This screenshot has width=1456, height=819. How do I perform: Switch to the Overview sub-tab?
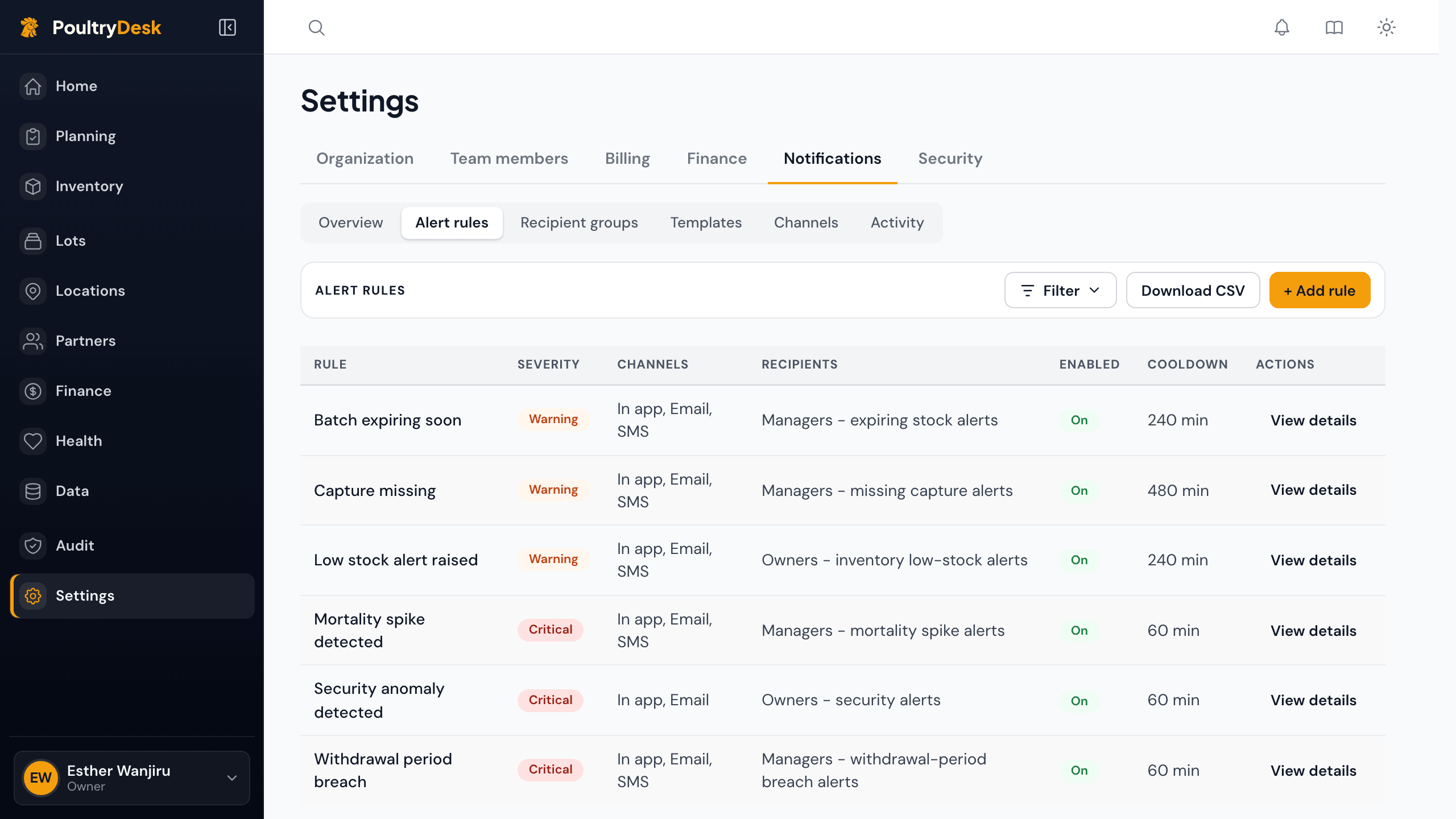(x=350, y=223)
